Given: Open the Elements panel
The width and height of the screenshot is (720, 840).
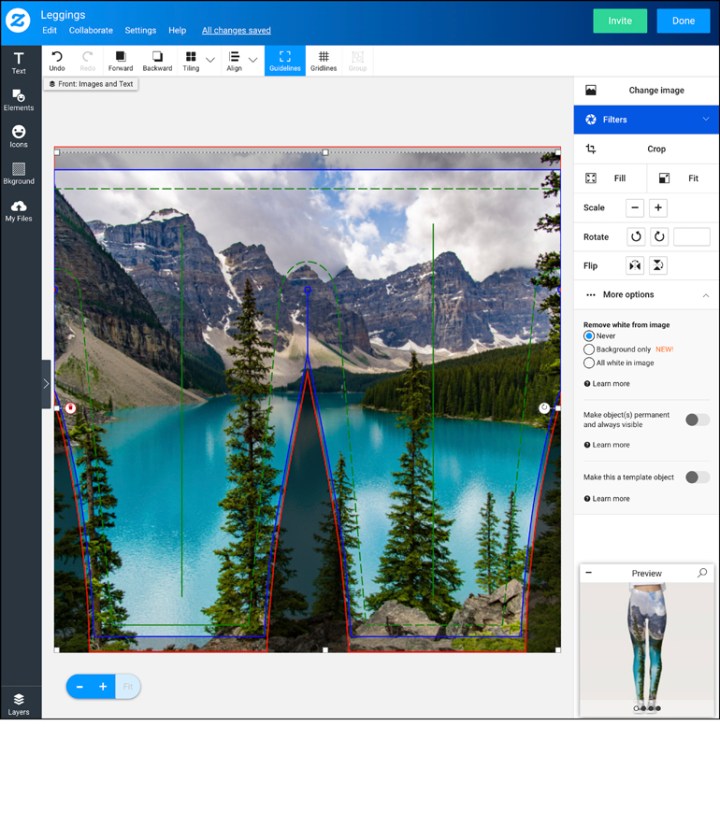Looking at the screenshot, I should (x=18, y=99).
